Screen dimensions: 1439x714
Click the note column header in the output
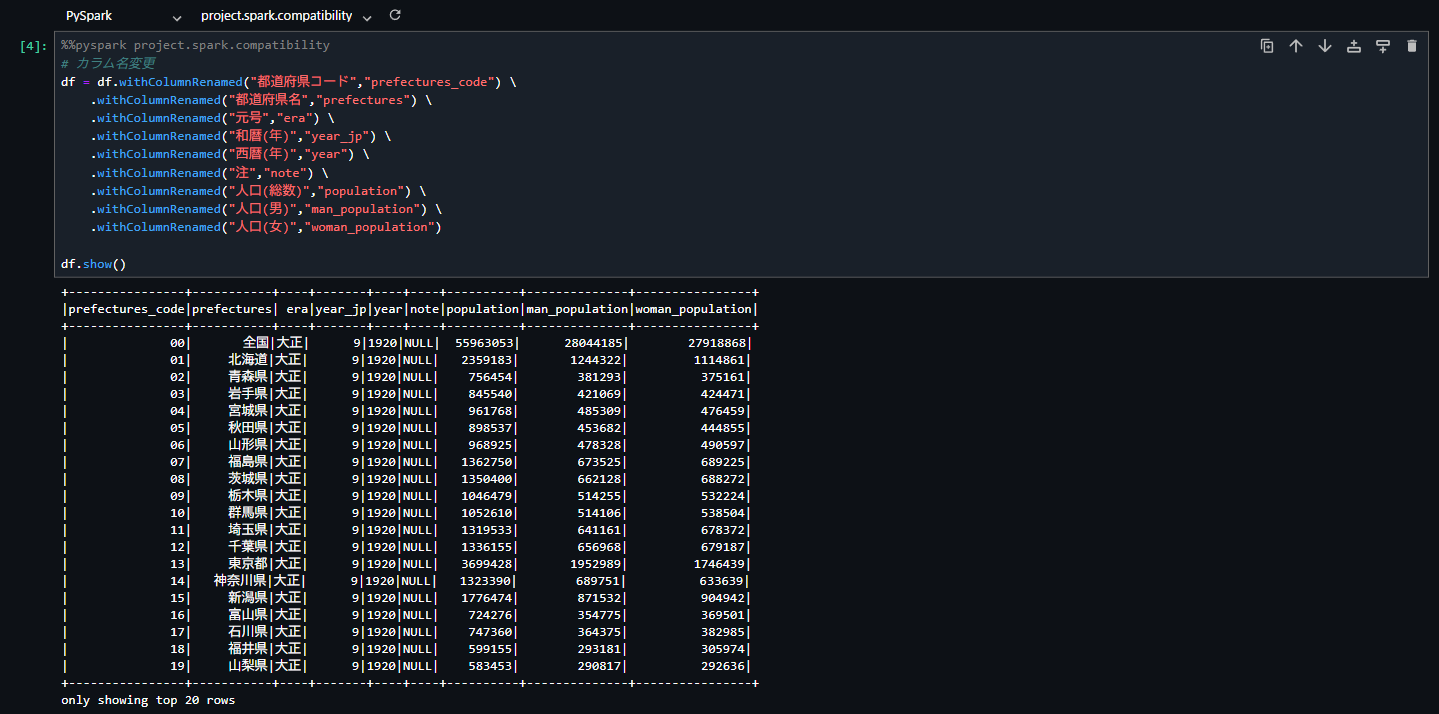click(x=422, y=309)
